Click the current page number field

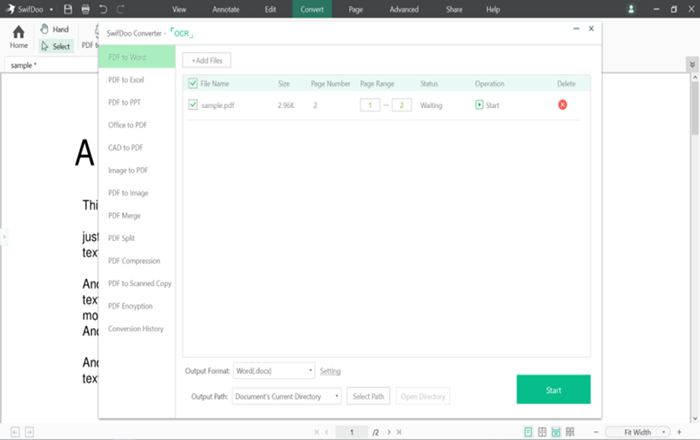[x=352, y=432]
